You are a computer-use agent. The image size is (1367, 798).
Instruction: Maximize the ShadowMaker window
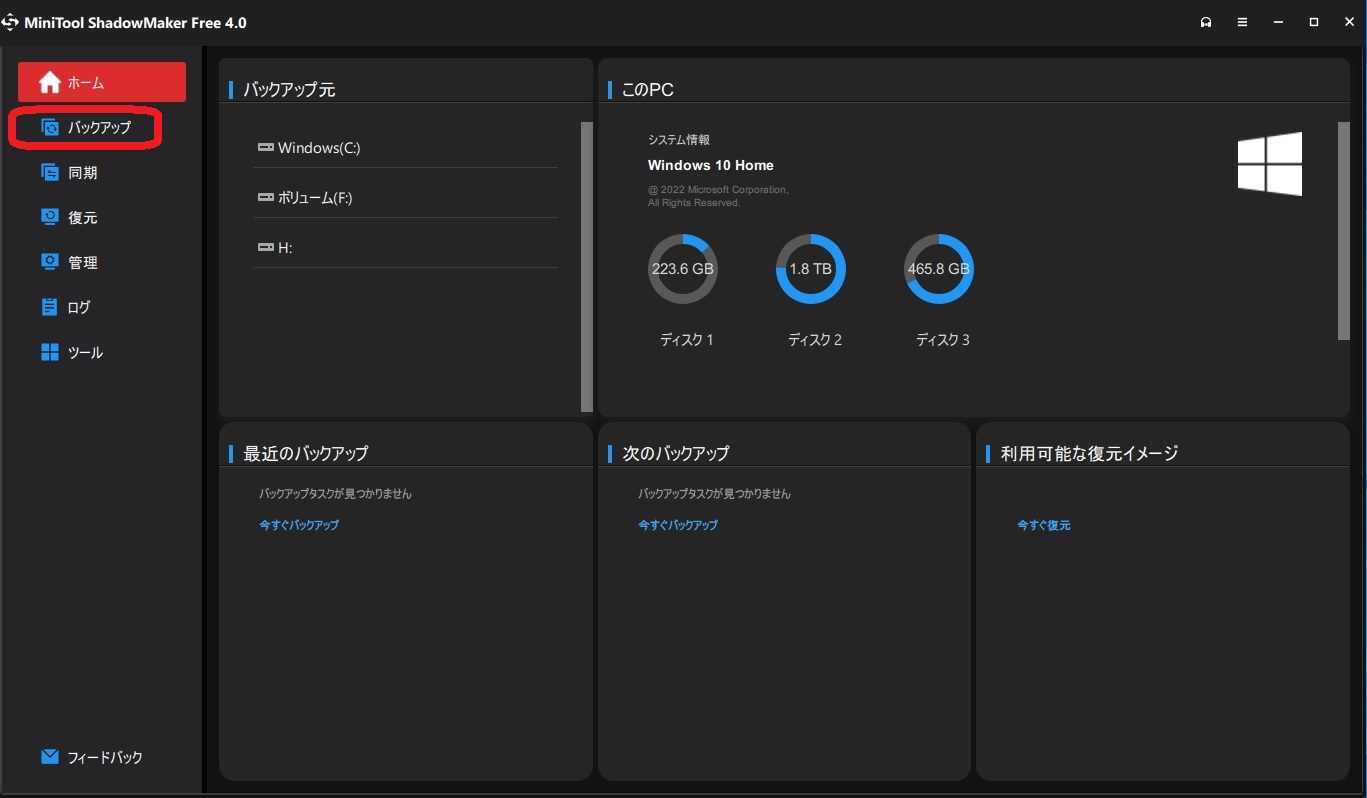1314,22
